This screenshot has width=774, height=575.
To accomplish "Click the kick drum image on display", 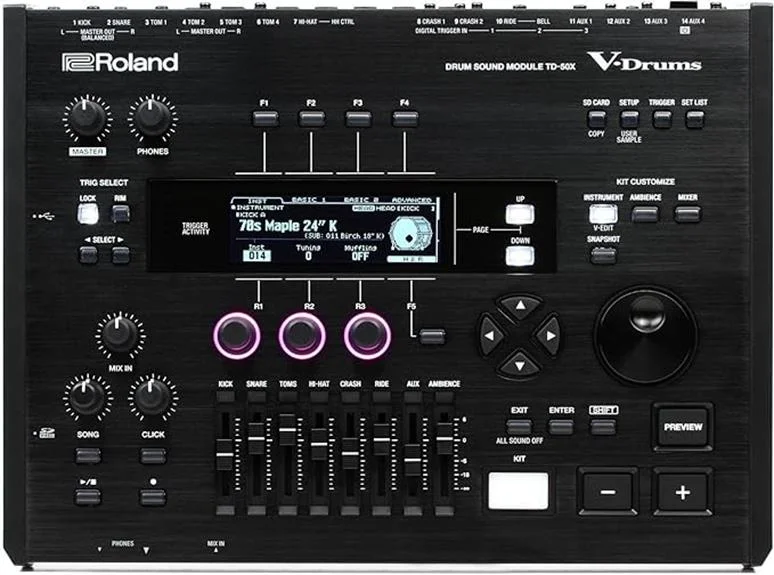I will 411,234.
